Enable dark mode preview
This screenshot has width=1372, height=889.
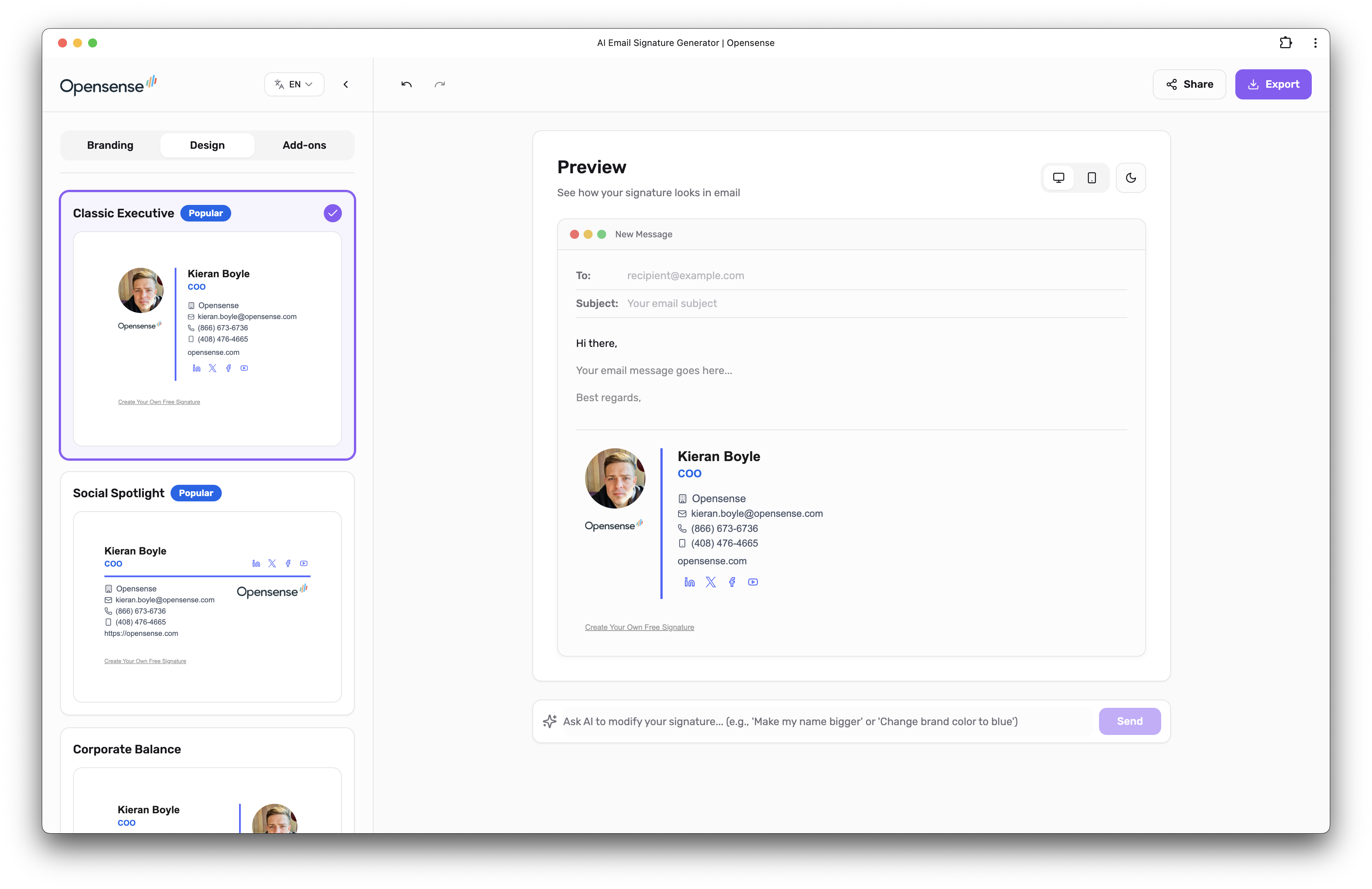coord(1131,178)
